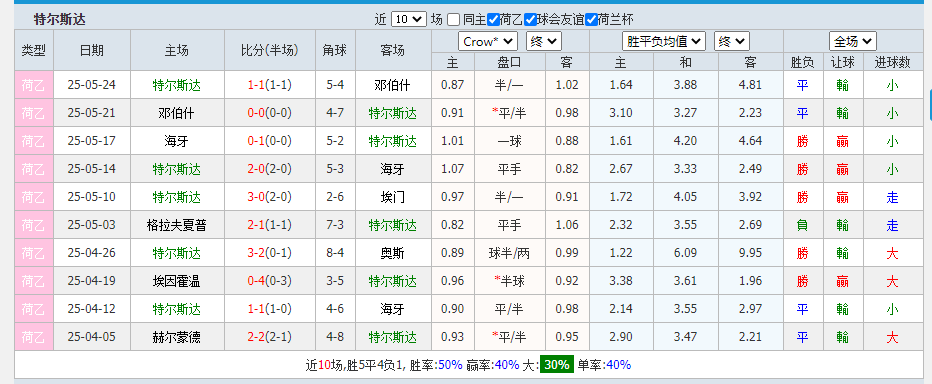932x384 pixels.
Task: Click the 盘口 column header
Action: click(x=509, y=62)
